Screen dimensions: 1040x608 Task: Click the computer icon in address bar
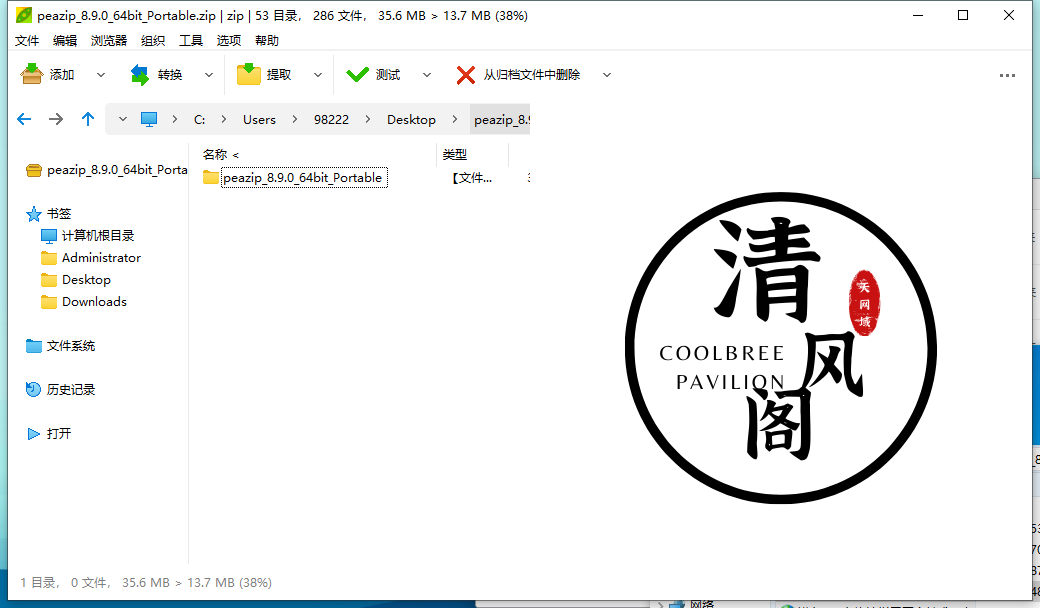[149, 119]
